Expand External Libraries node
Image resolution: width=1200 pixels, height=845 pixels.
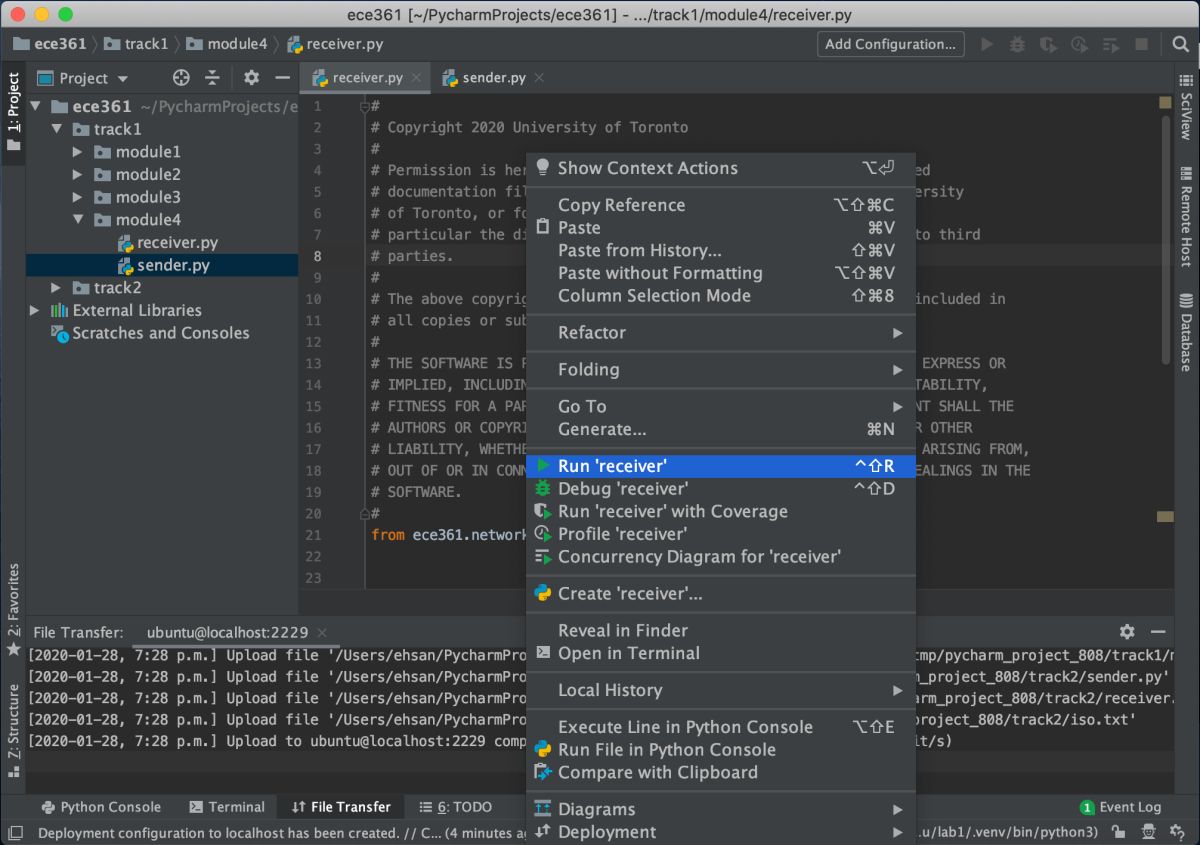pyautogui.click(x=35, y=310)
